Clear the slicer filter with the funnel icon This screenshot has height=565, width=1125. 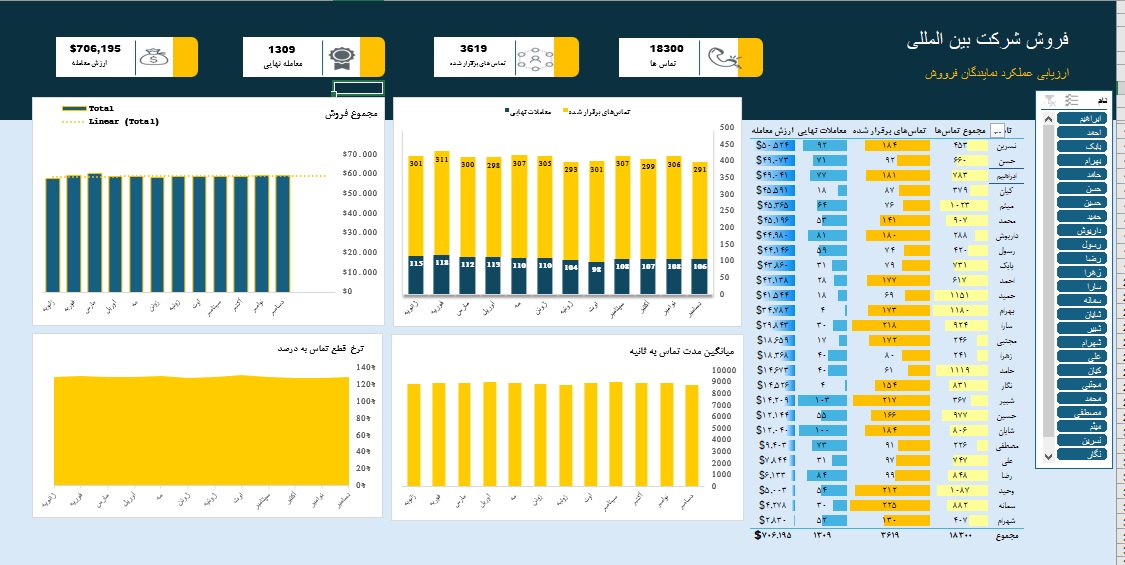point(1050,100)
